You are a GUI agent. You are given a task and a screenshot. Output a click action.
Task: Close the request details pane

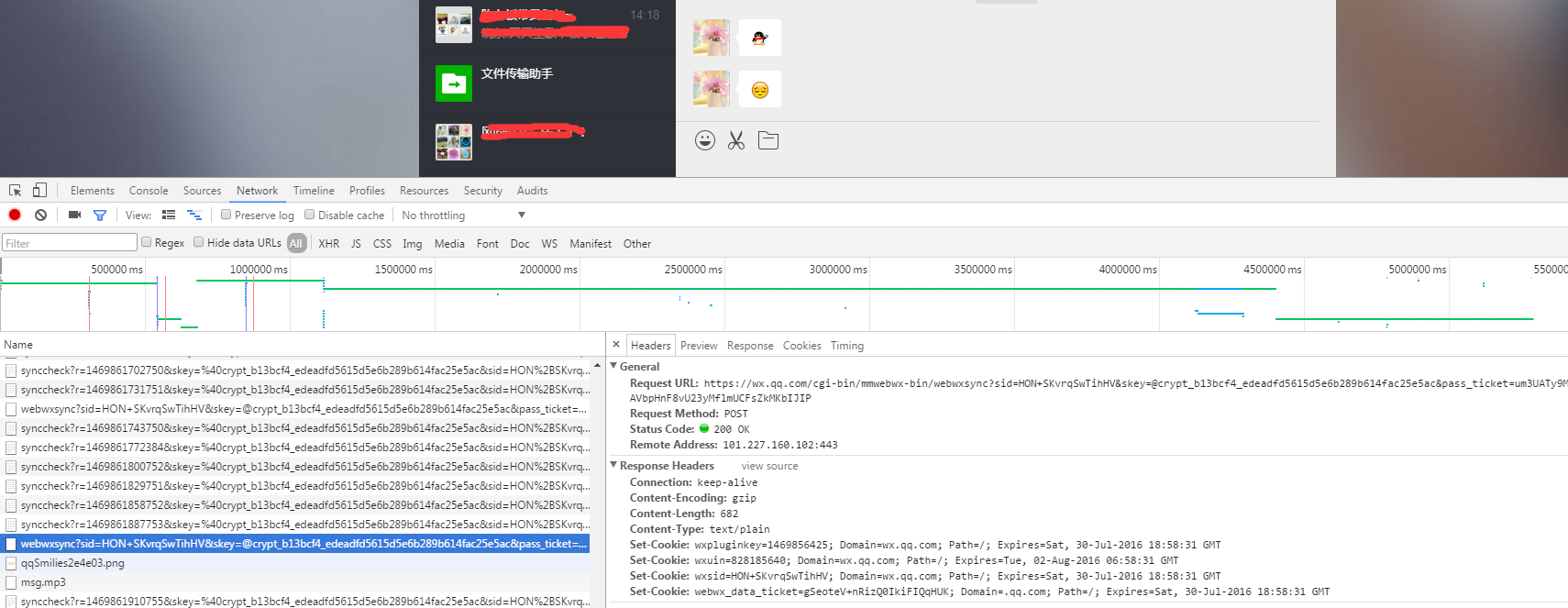click(616, 345)
